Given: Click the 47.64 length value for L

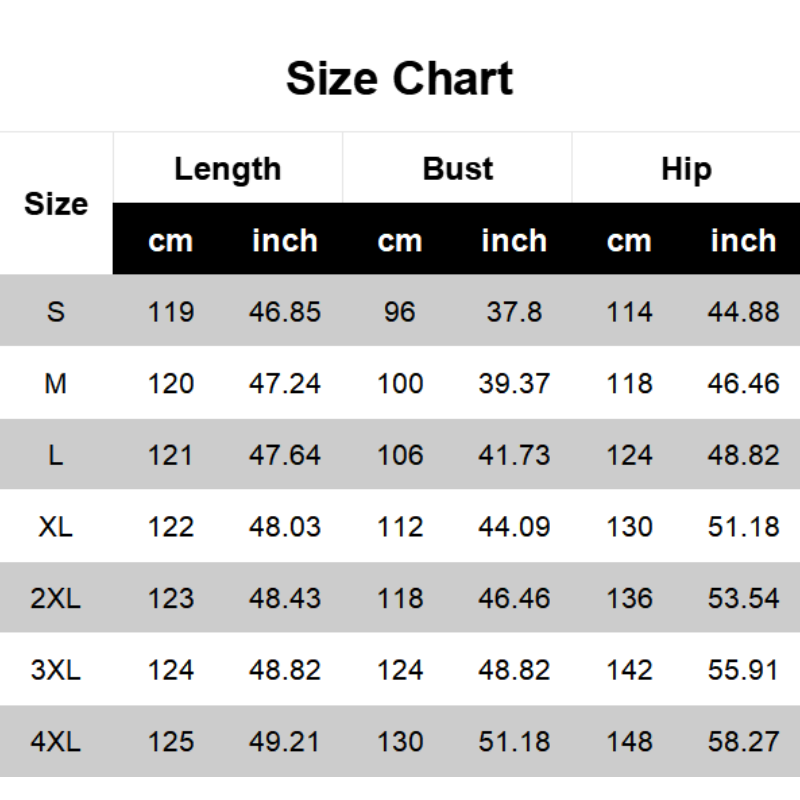Looking at the screenshot, I should [285, 455].
